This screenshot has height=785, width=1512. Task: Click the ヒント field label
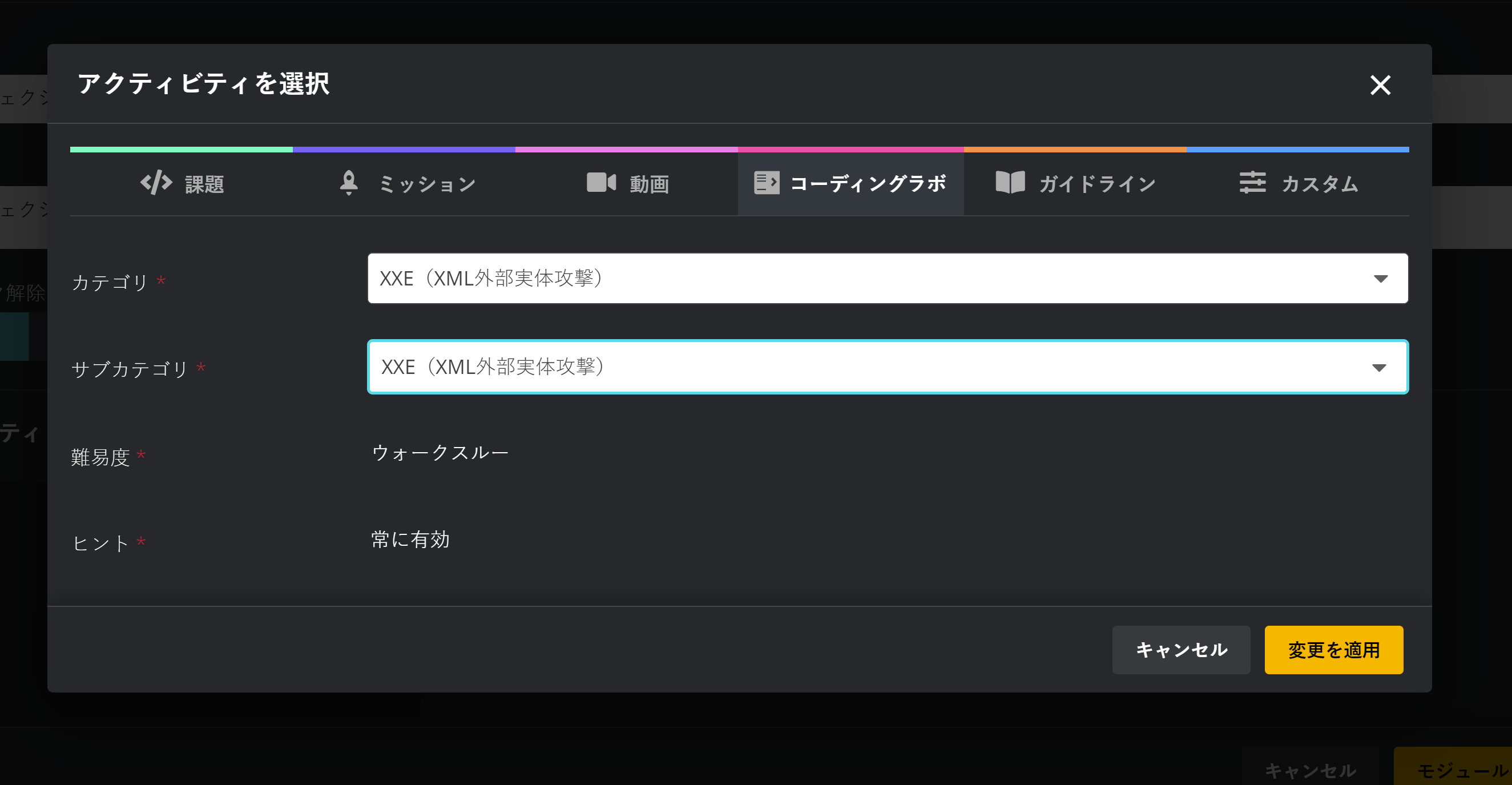click(100, 543)
